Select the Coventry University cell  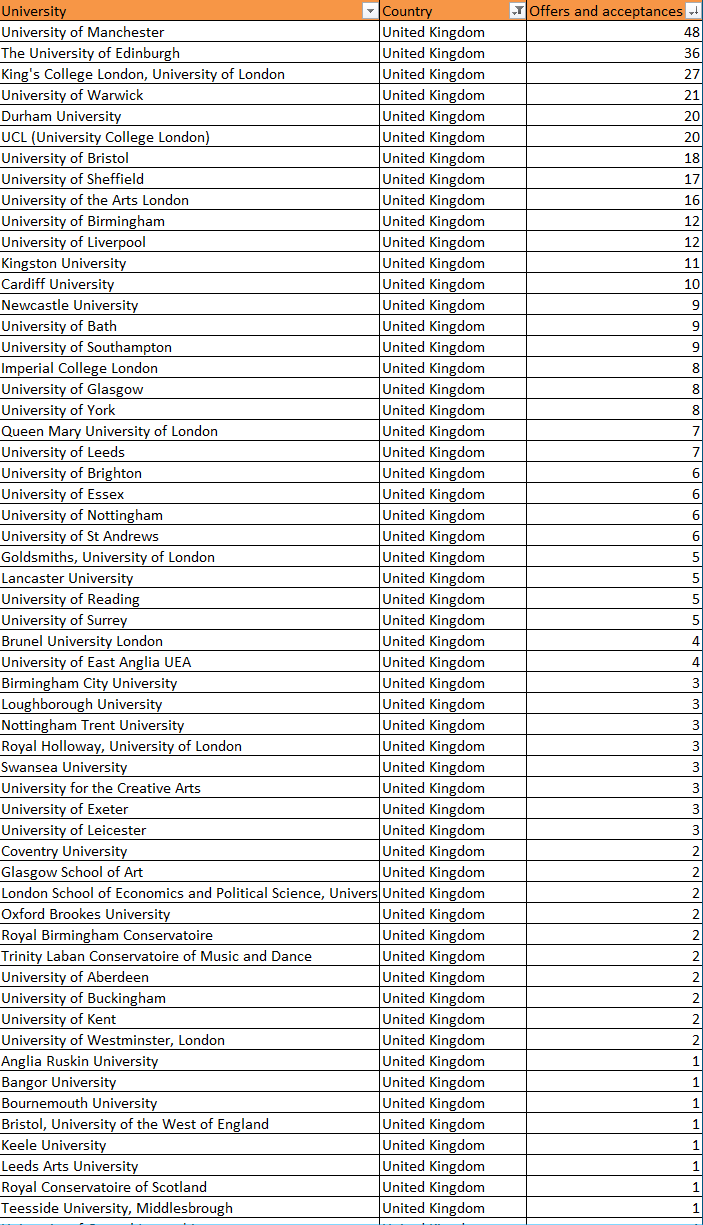[190, 851]
